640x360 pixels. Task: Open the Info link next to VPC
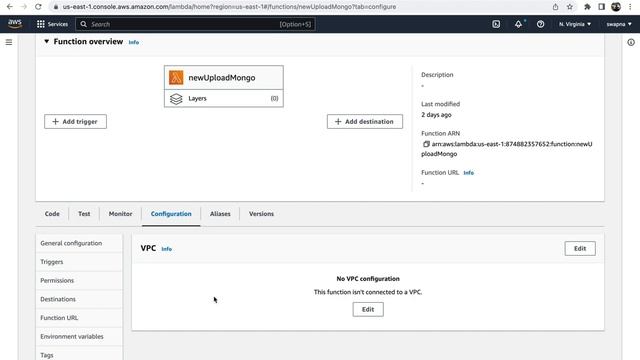click(x=167, y=249)
